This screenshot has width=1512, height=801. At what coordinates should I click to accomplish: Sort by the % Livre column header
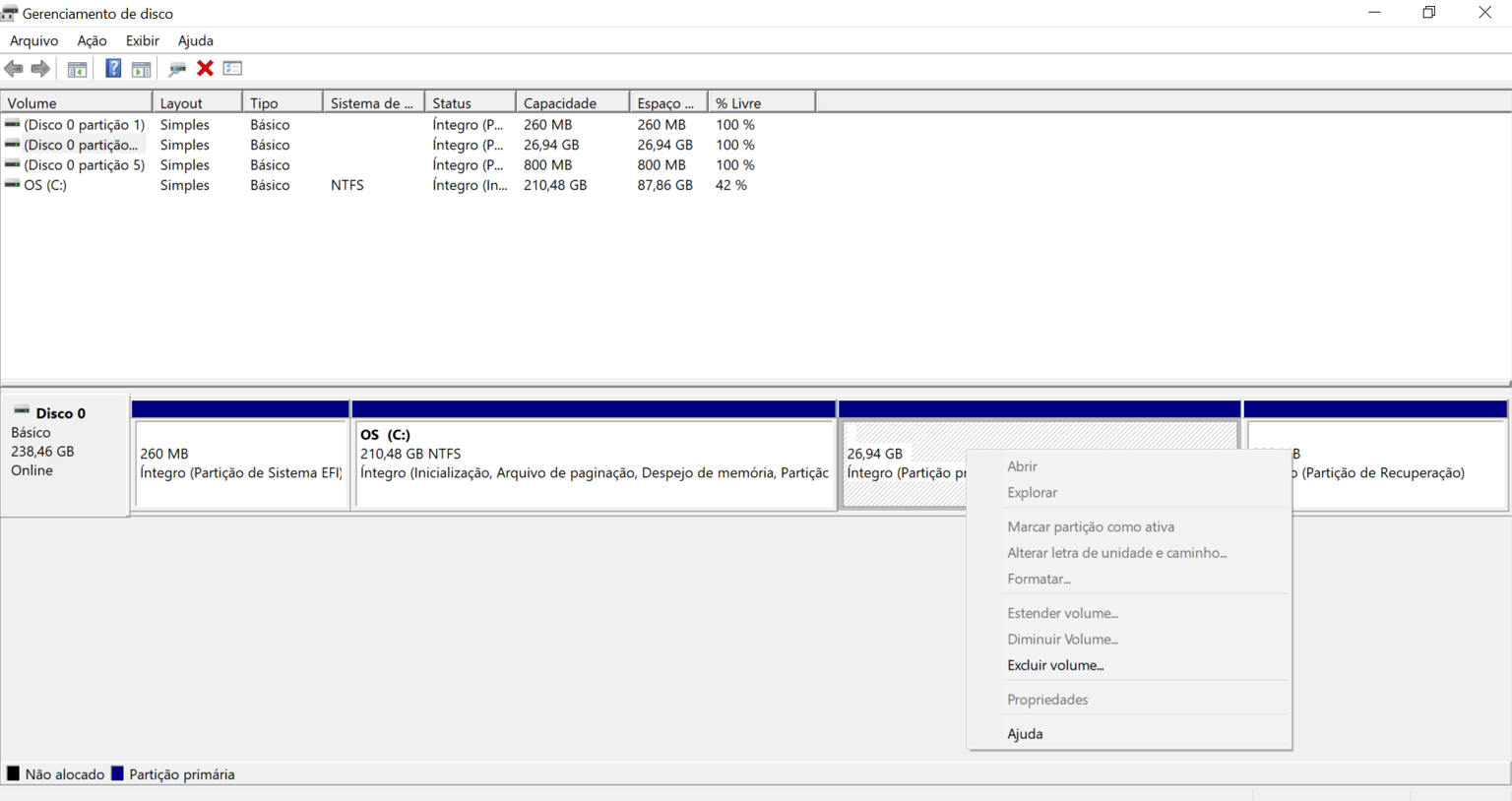pyautogui.click(x=761, y=102)
